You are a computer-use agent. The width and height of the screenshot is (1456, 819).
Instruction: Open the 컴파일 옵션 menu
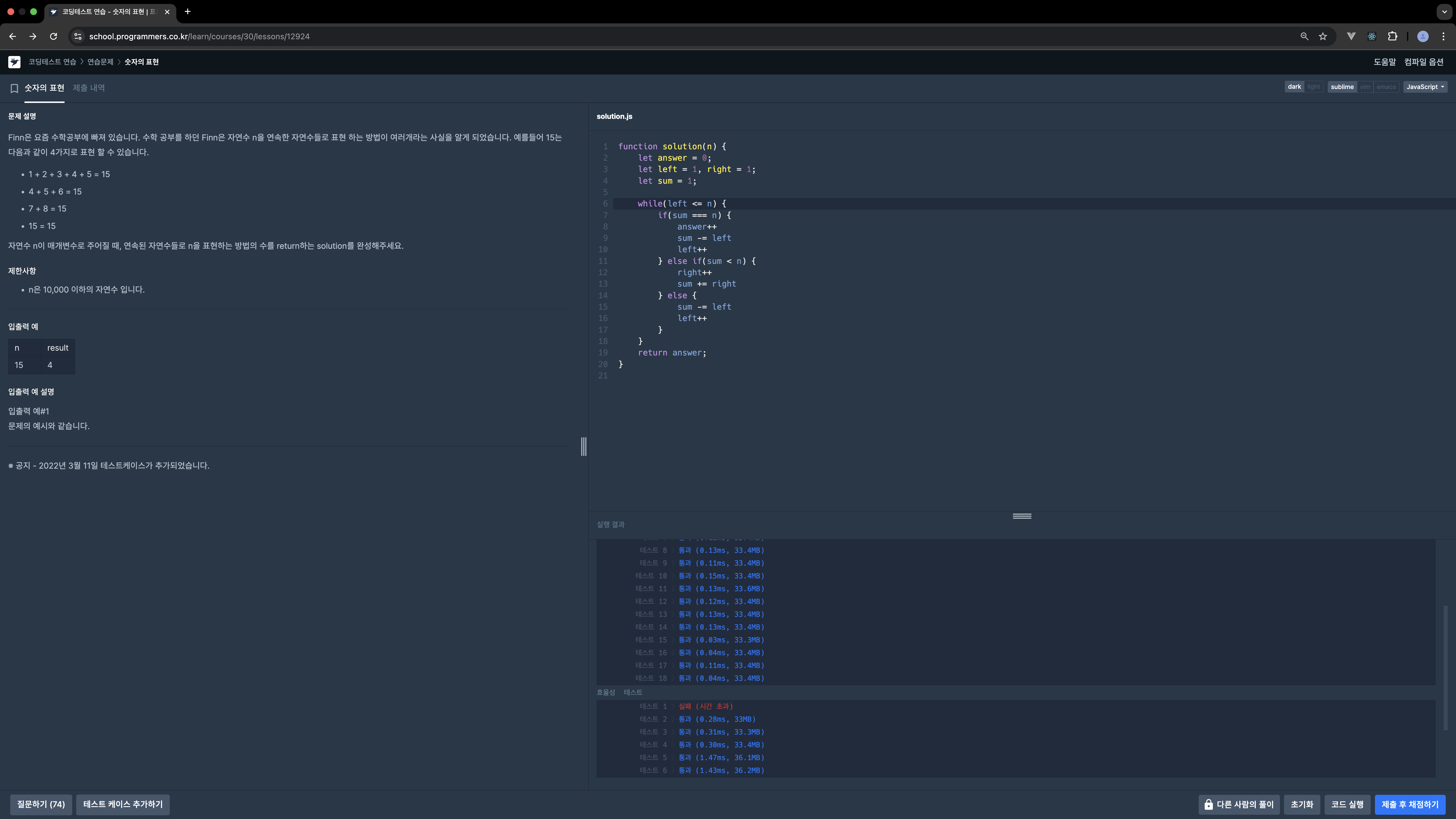point(1423,62)
